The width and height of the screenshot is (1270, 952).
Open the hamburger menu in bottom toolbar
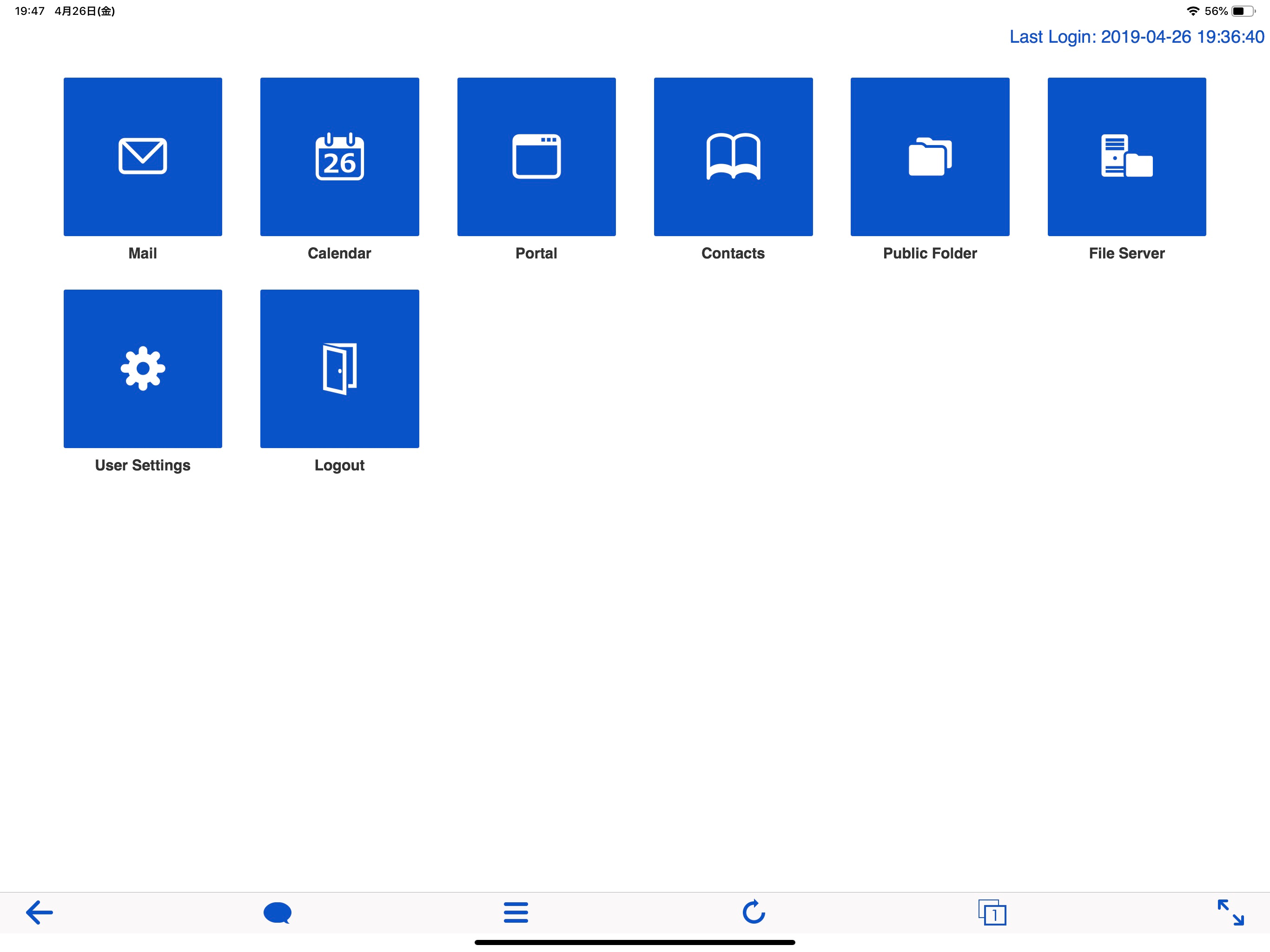[x=516, y=912]
